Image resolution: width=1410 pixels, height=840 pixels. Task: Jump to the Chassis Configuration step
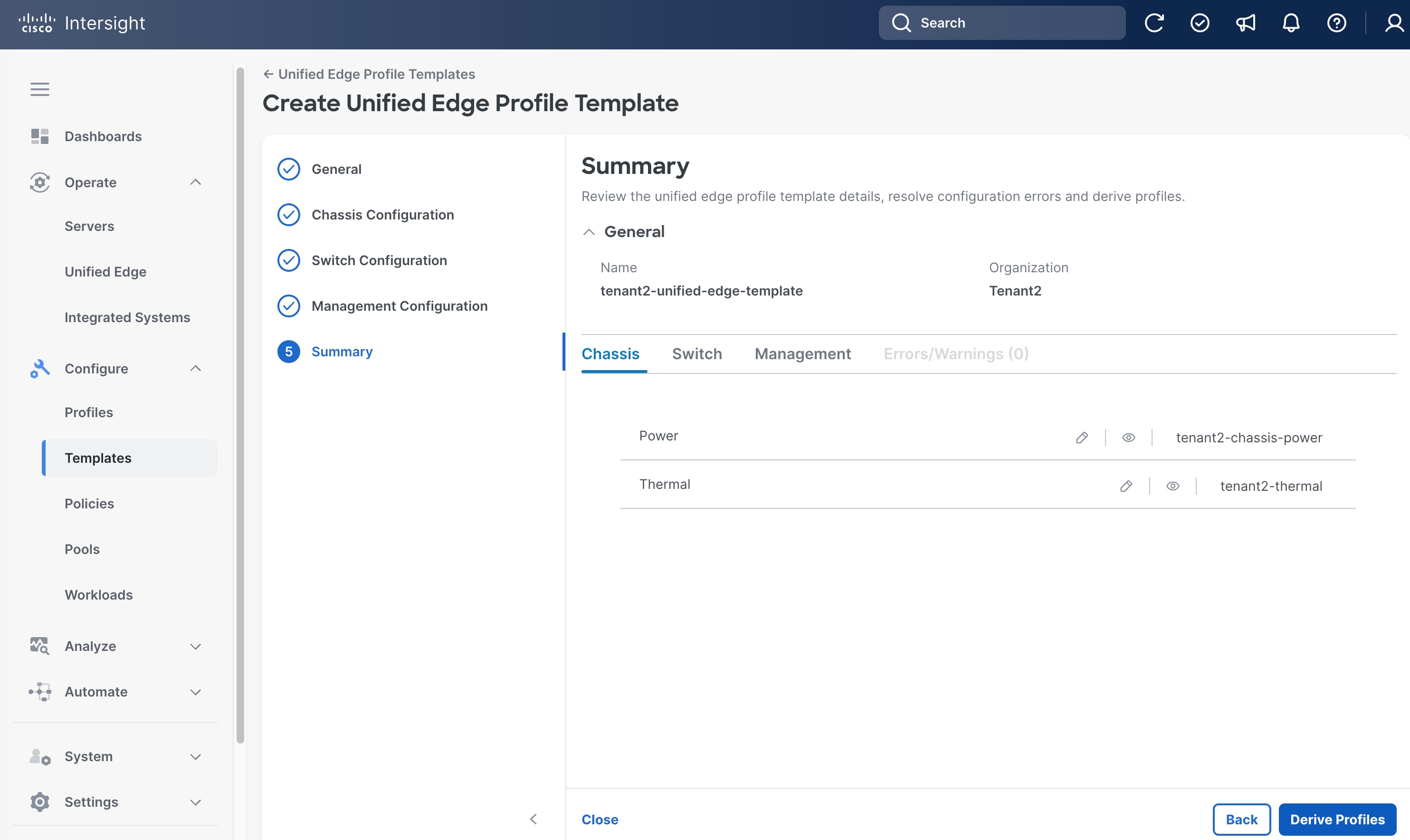point(382,215)
